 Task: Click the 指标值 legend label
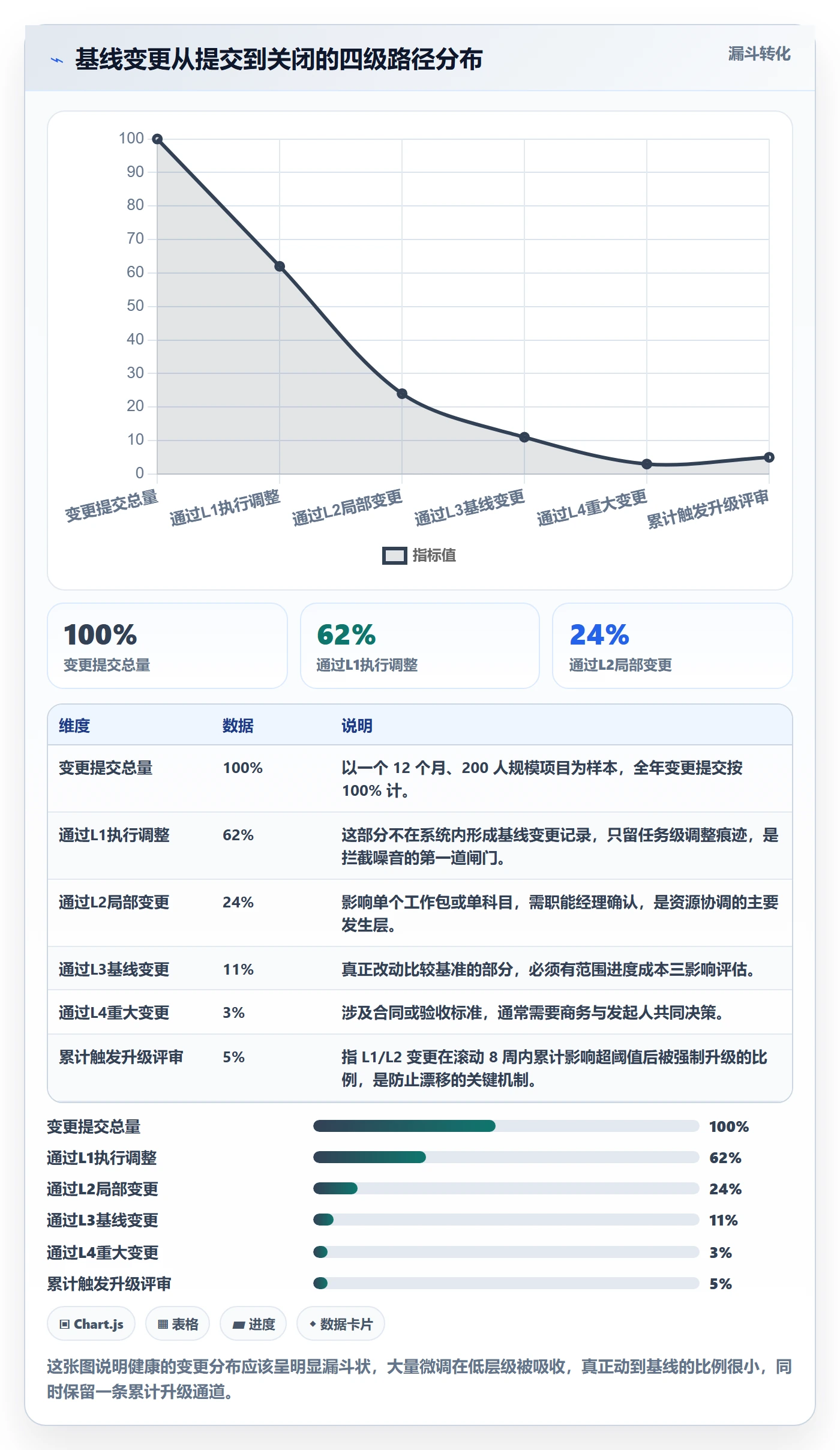[434, 556]
